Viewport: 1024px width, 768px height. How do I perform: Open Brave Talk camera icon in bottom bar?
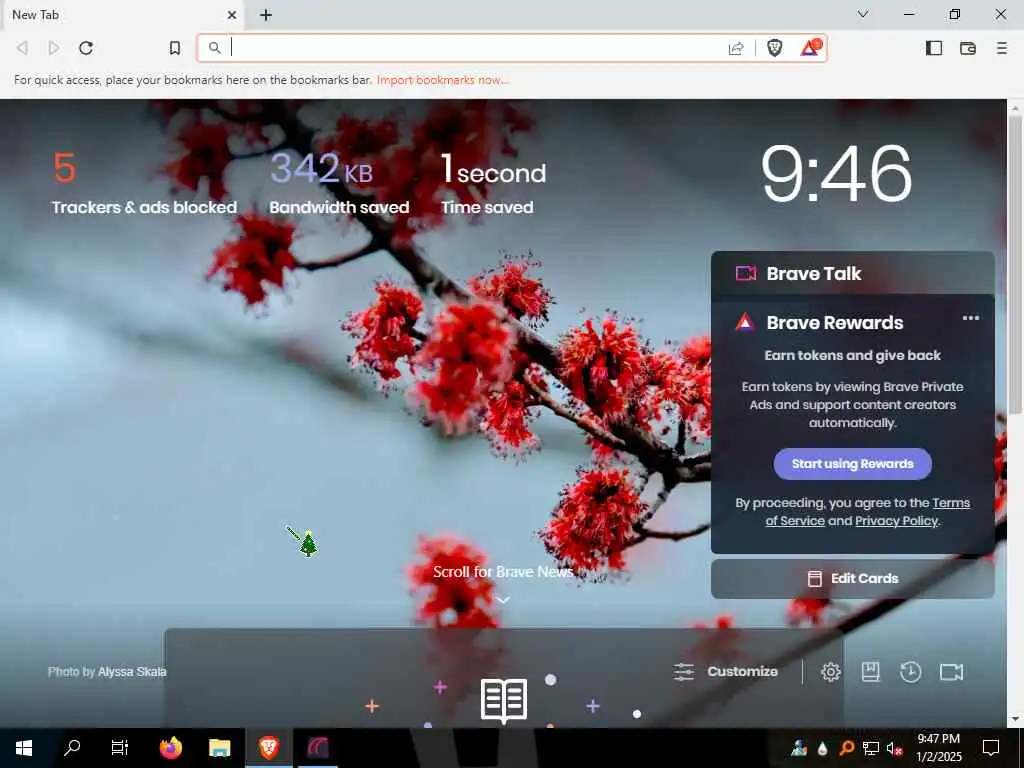point(952,671)
